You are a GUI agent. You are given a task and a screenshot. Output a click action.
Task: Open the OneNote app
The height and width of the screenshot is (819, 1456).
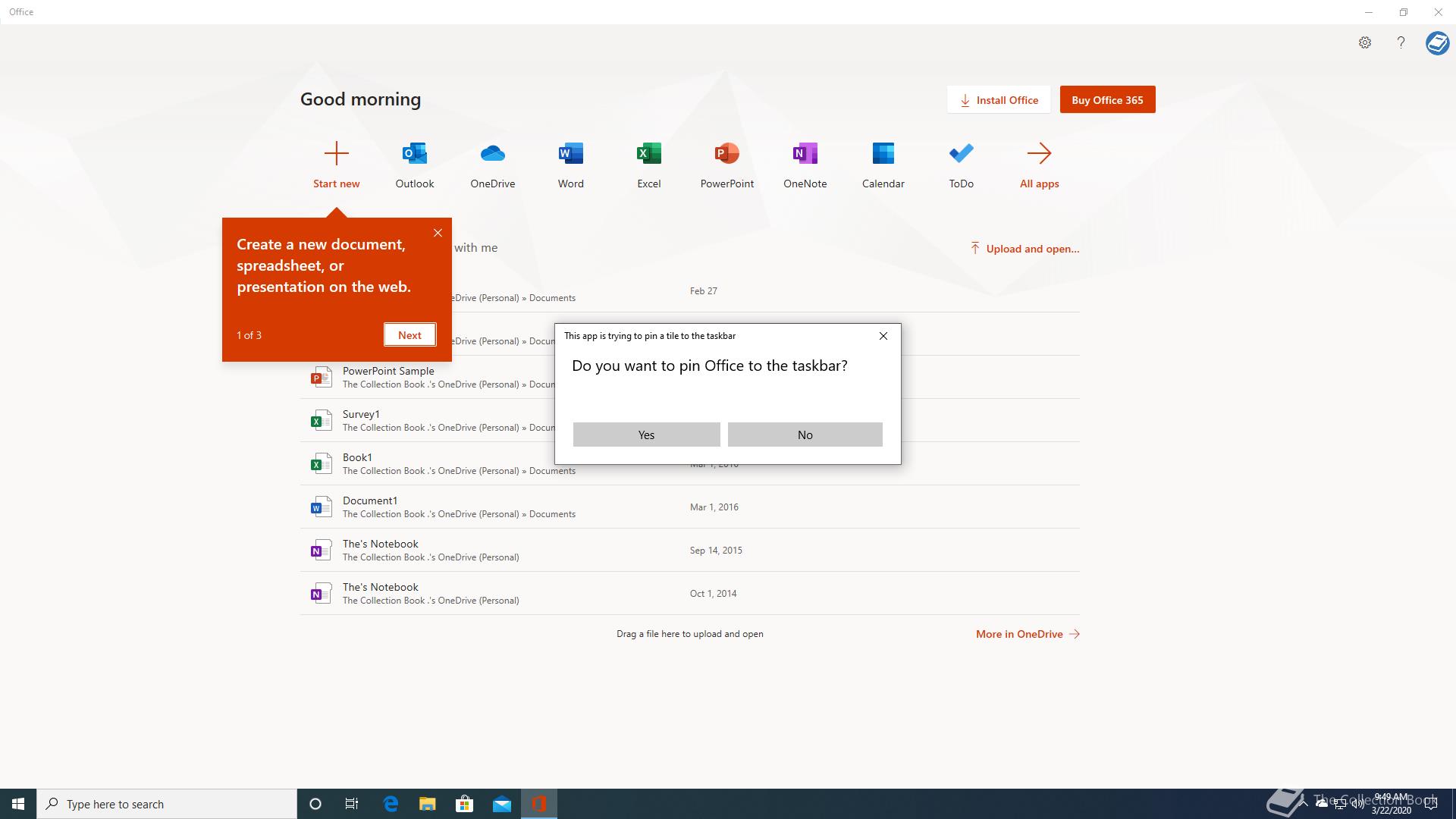click(x=805, y=153)
